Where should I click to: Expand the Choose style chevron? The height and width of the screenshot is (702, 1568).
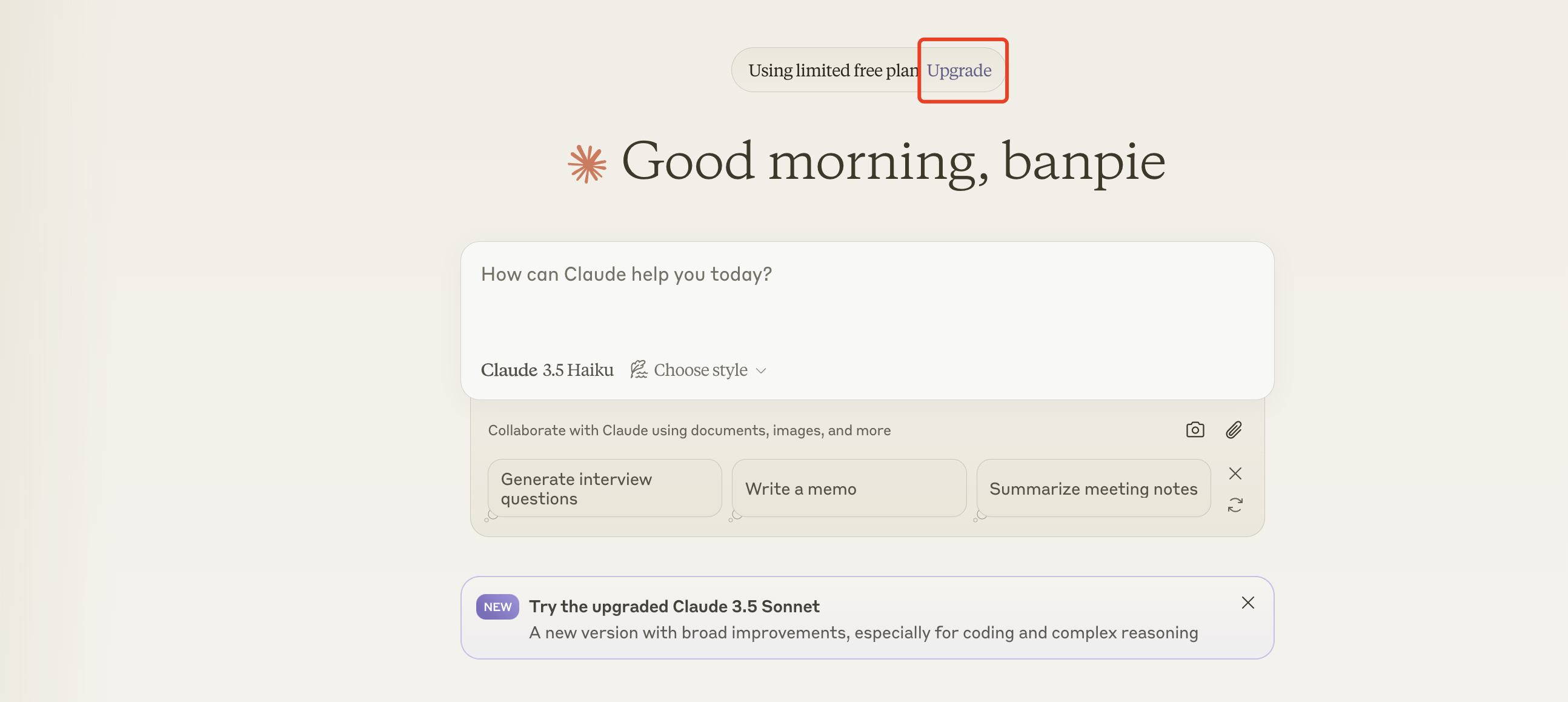coord(760,370)
